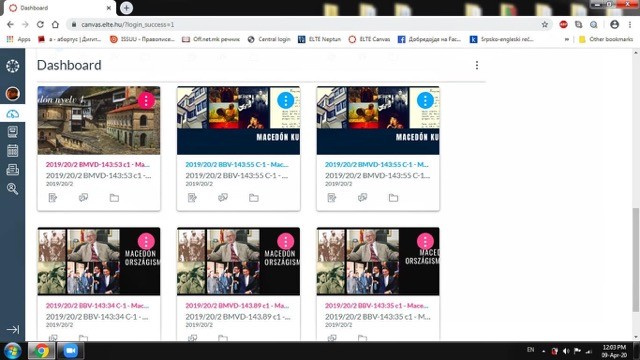Open Files folder icon on BMVD-143:55 card
This screenshot has height=360, width=640.
(393, 198)
